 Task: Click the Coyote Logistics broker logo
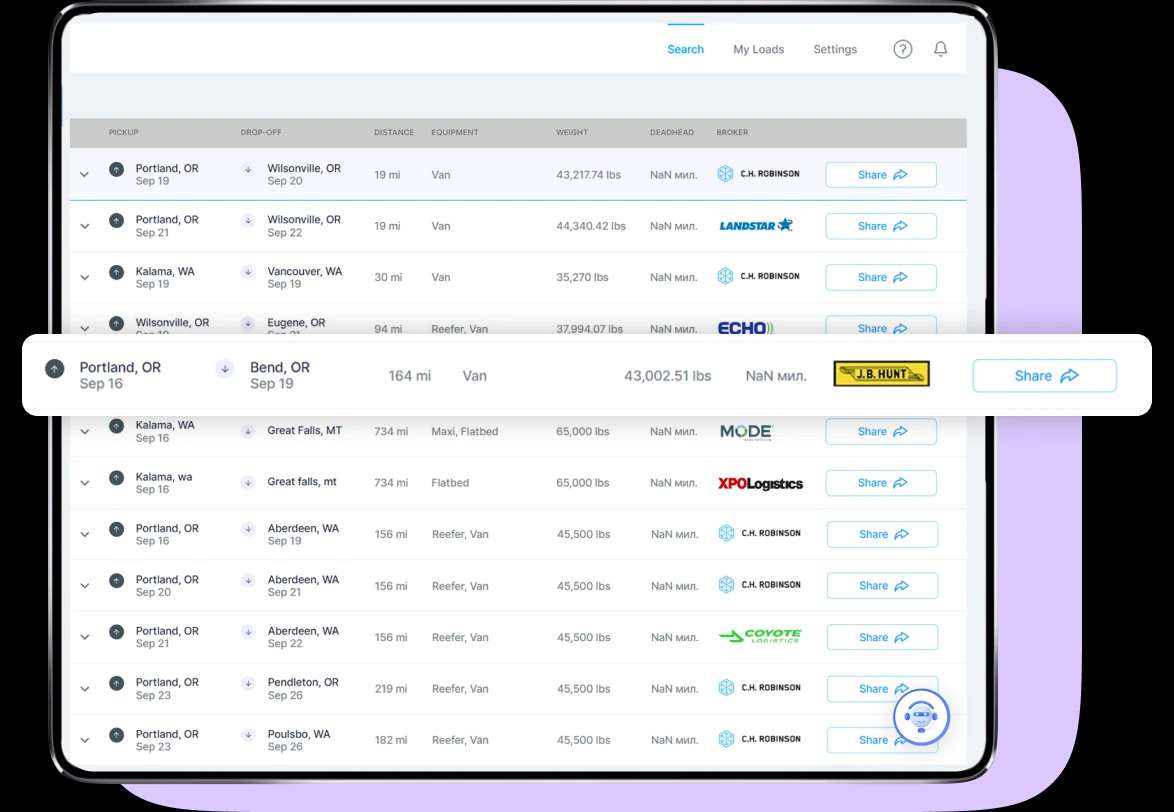coord(760,636)
